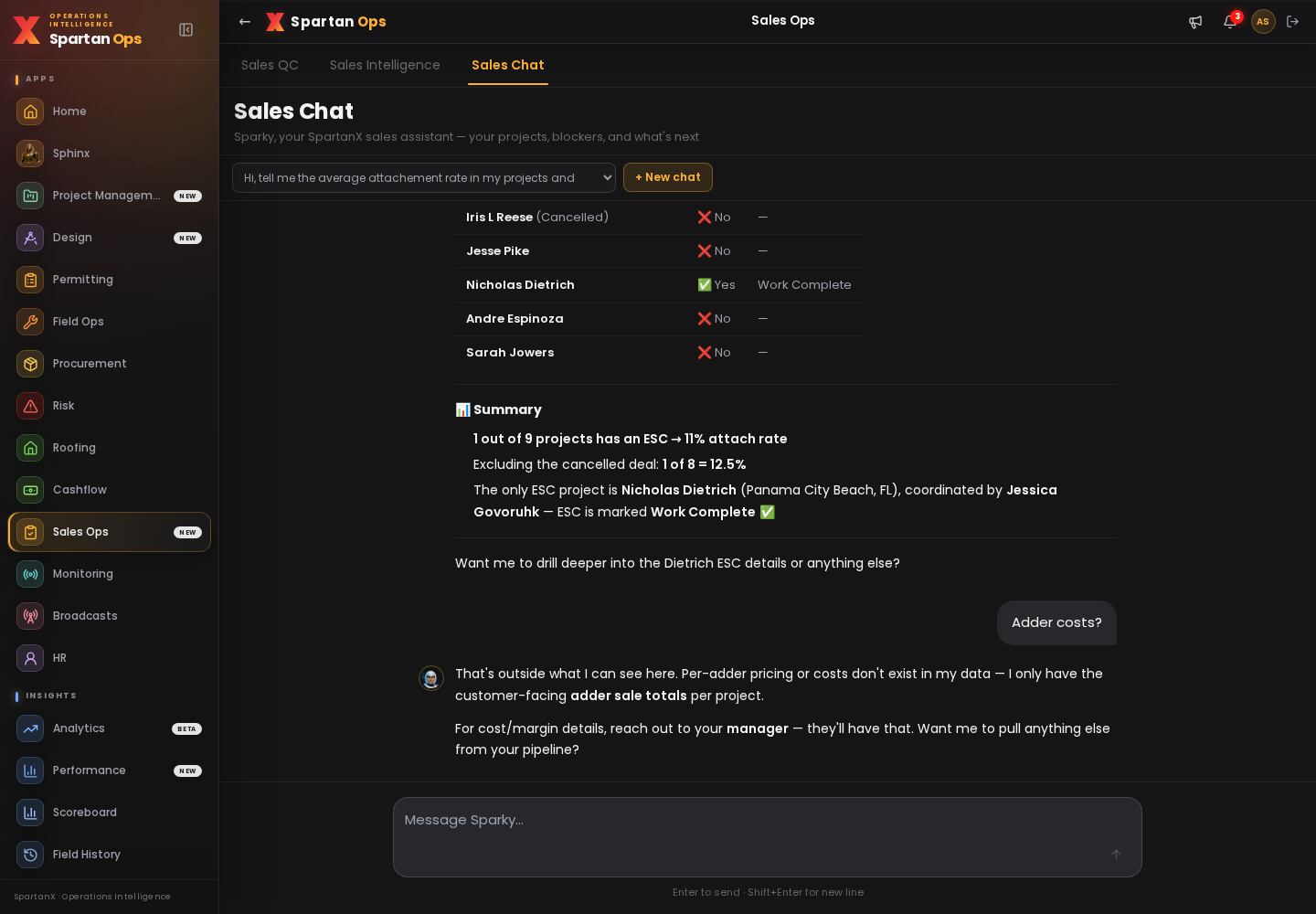Open the Monitoring signal icon
Viewport: 1316px width, 914px height.
point(30,574)
